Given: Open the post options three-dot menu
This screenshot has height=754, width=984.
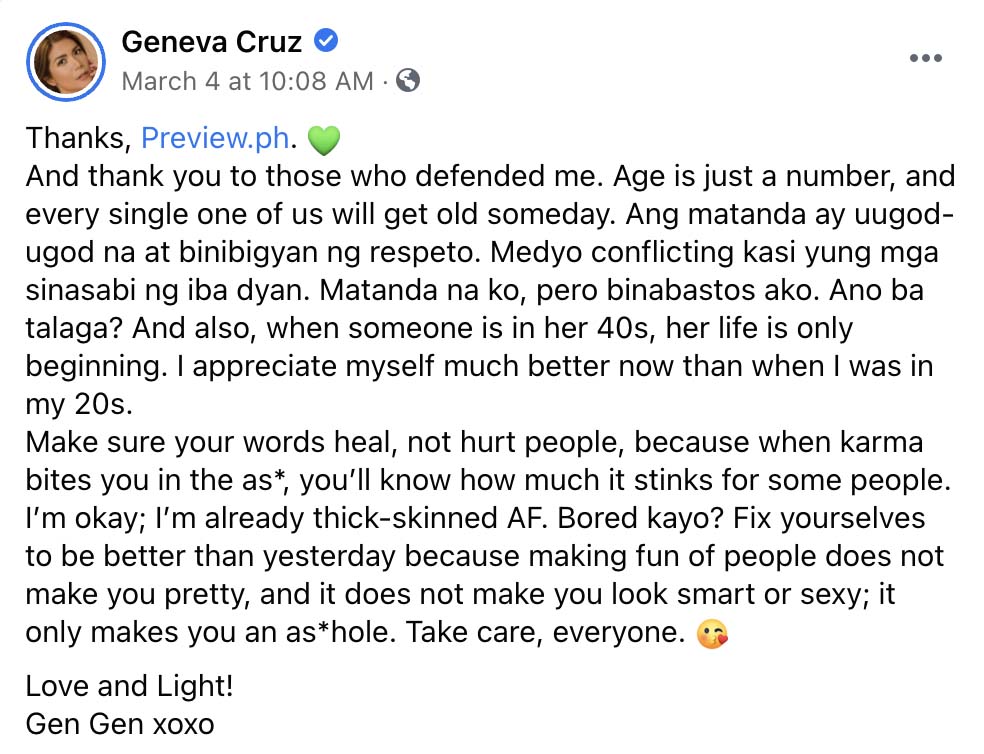Looking at the screenshot, I should [x=926, y=59].
